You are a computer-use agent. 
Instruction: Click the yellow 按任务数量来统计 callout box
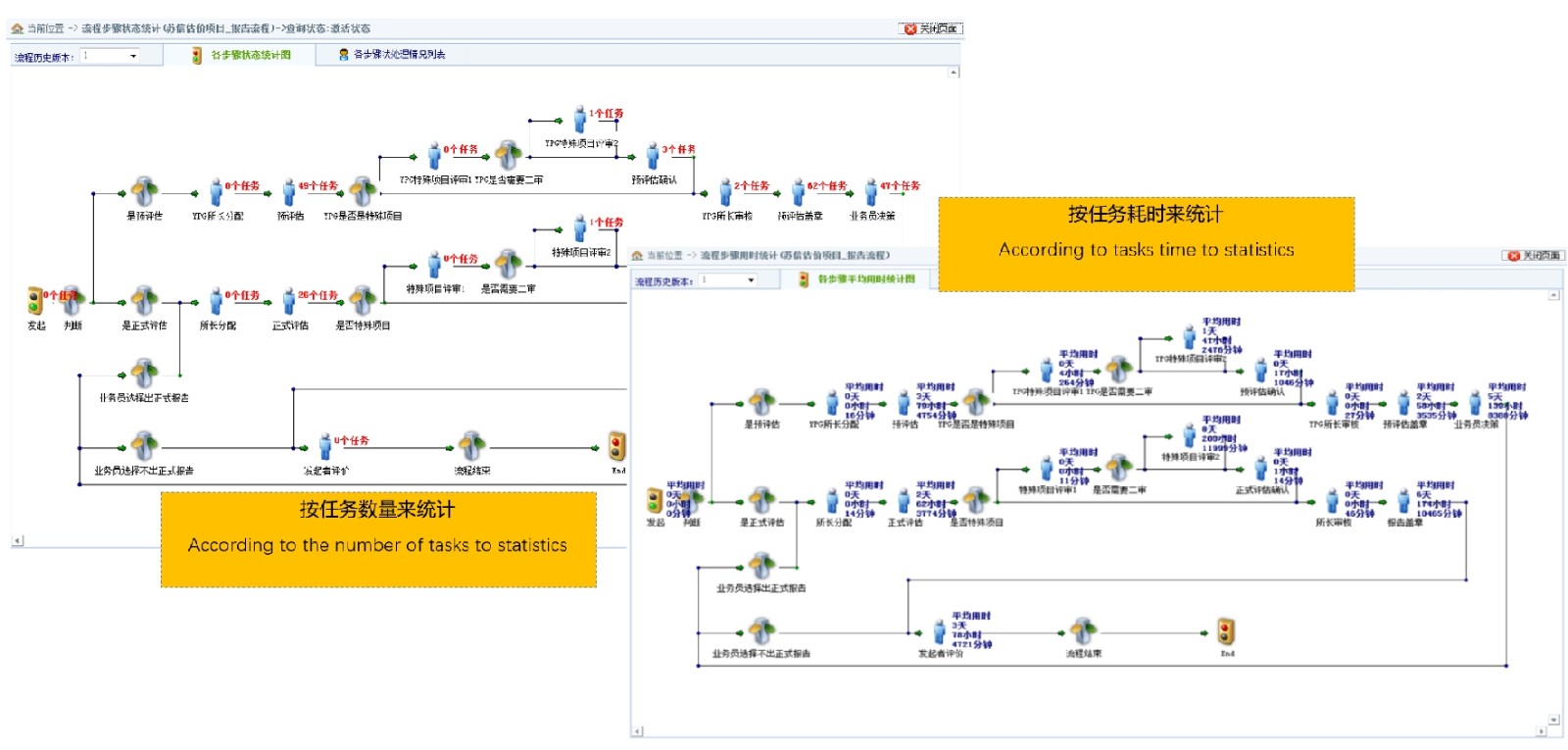pyautogui.click(x=378, y=539)
